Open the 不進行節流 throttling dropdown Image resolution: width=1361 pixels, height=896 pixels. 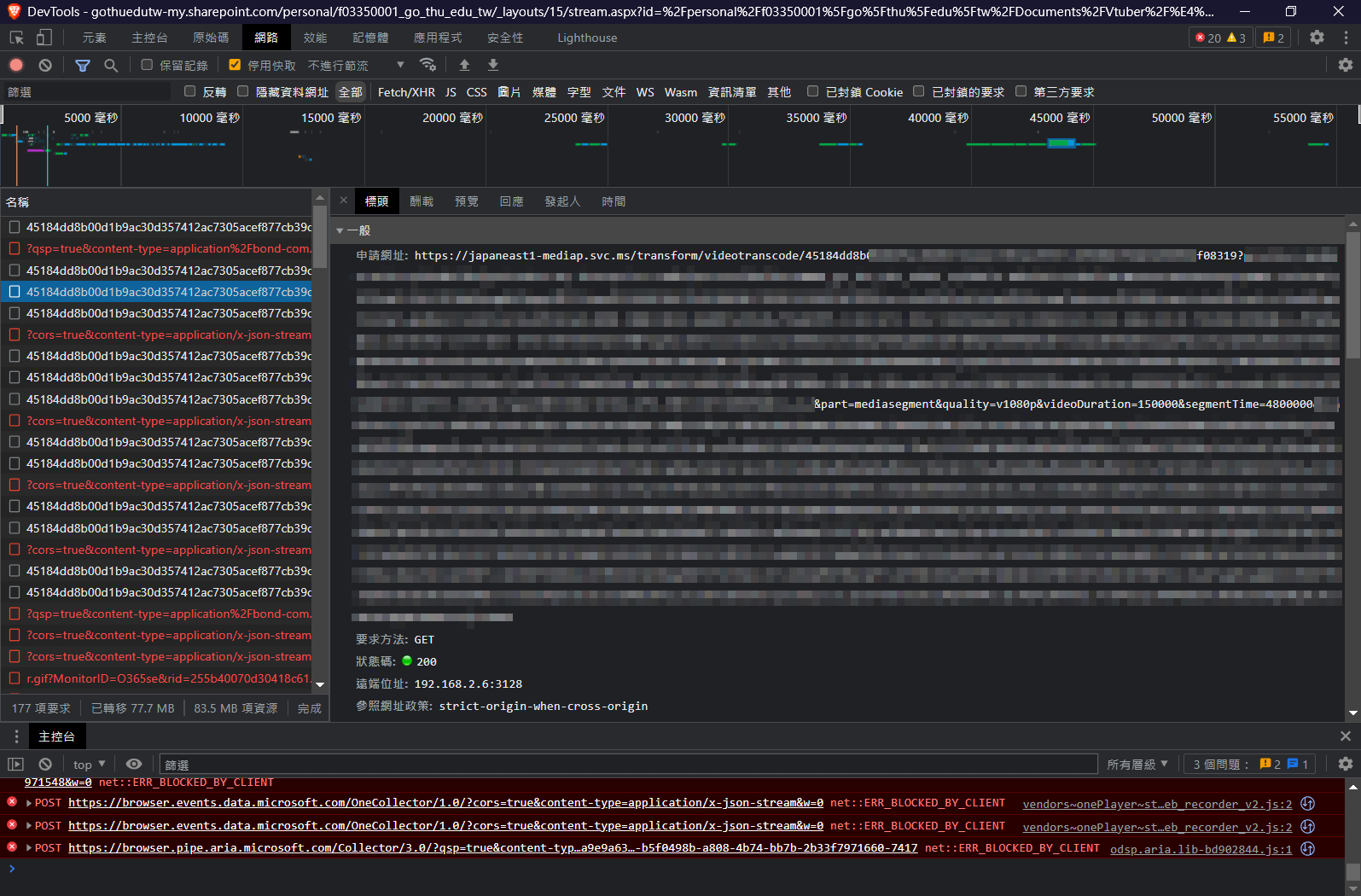pos(356,66)
